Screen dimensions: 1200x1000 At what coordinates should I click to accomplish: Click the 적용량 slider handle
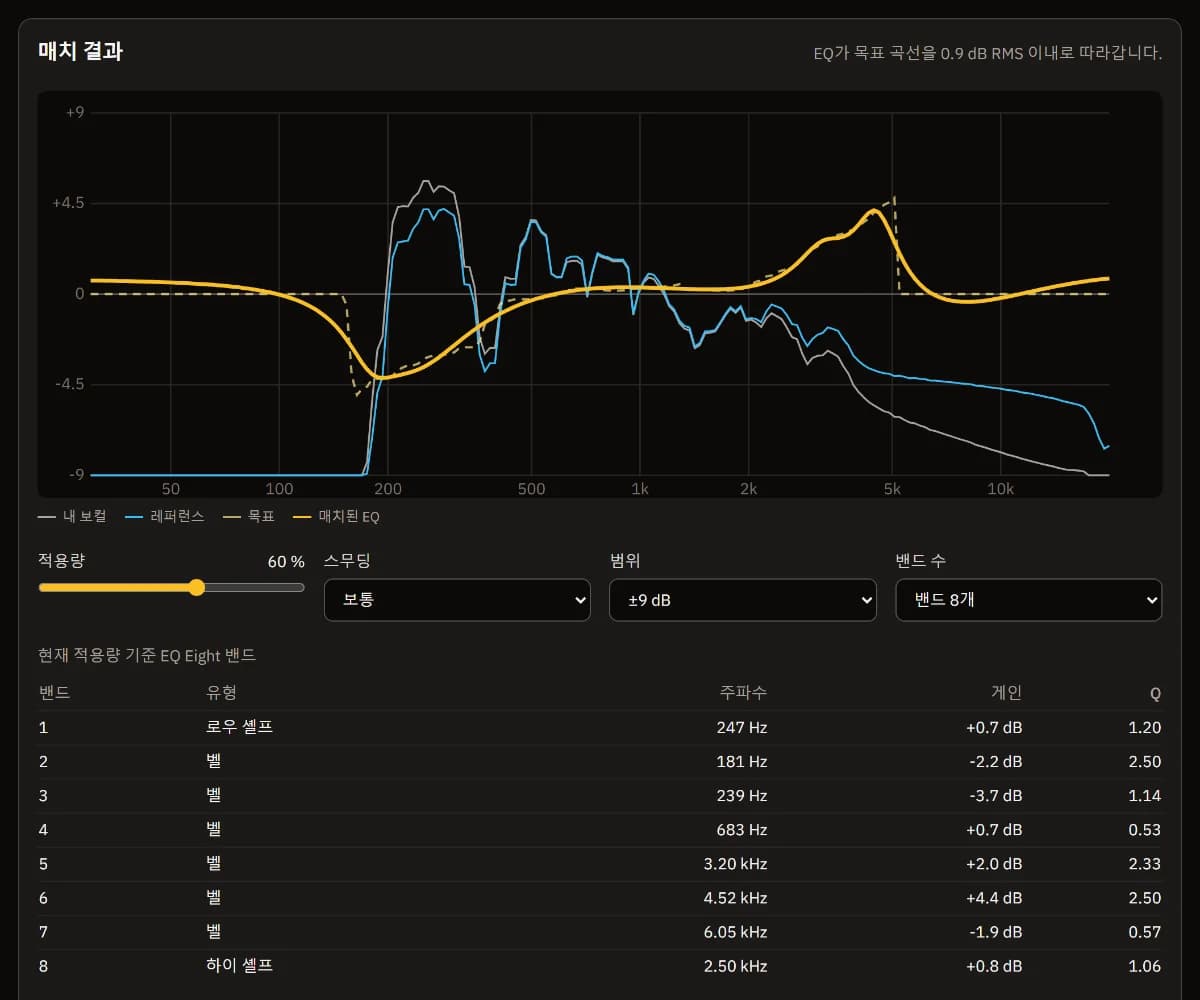point(196,587)
